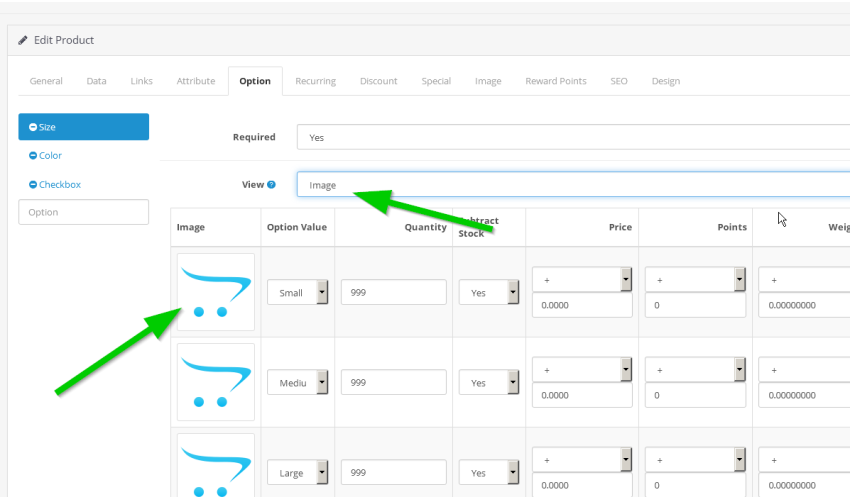Open the points prefix dropdown in Medium row
Screen dimensions: 850x500
coord(696,370)
